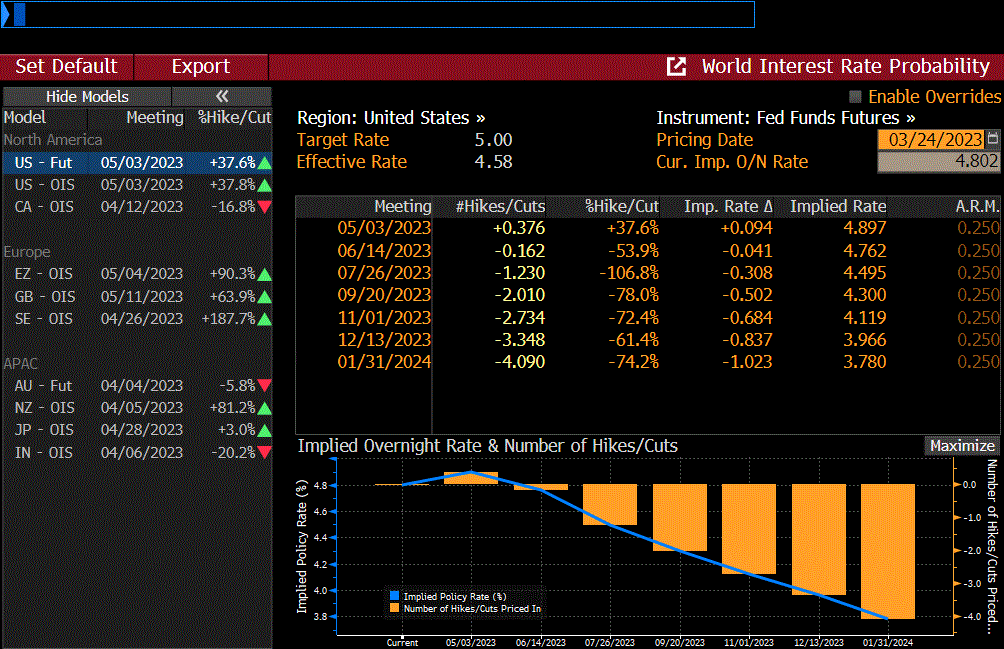Open the Instrument: Fed Funds Futures selector
The height and width of the screenshot is (649, 1004).
pyautogui.click(x=786, y=118)
